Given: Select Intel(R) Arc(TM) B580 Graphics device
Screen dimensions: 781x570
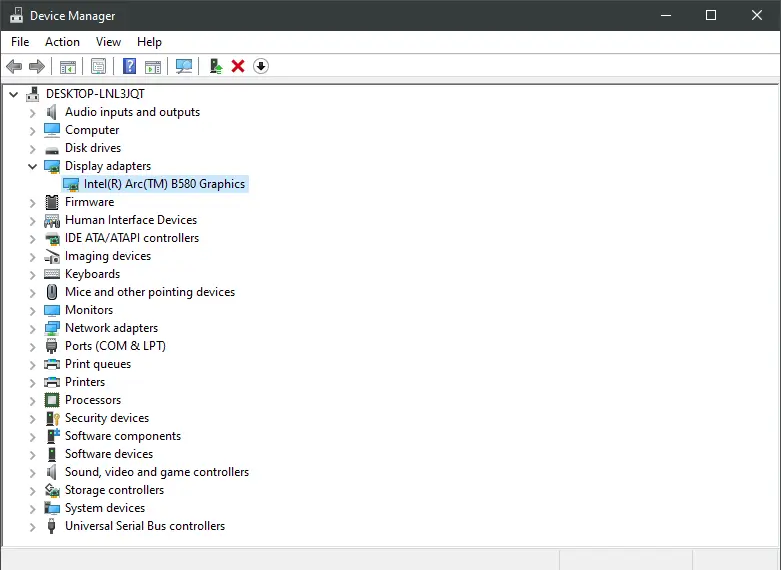Looking at the screenshot, I should [x=164, y=184].
